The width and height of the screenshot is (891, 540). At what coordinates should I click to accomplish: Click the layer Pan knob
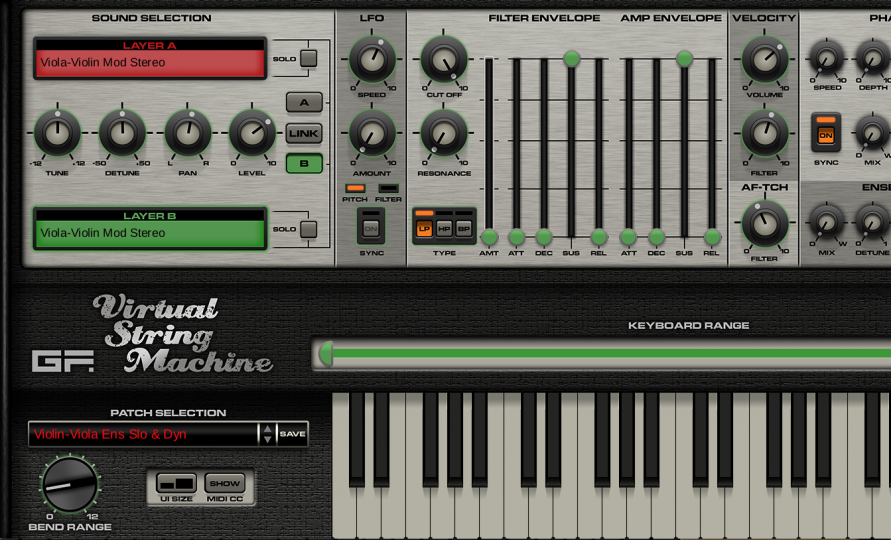pos(188,133)
